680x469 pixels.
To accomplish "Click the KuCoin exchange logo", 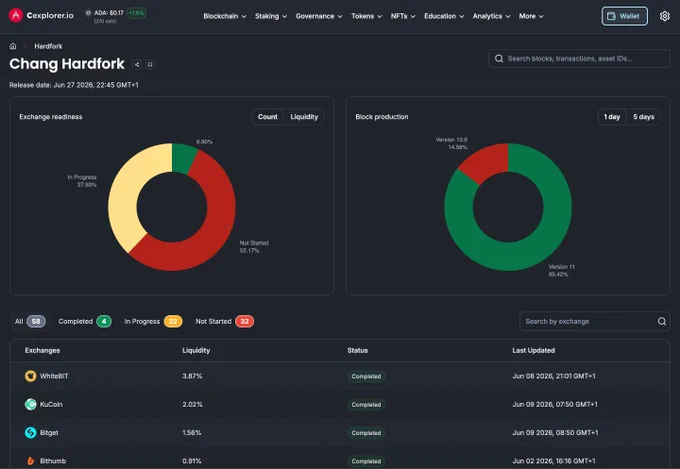I will tap(30, 404).
